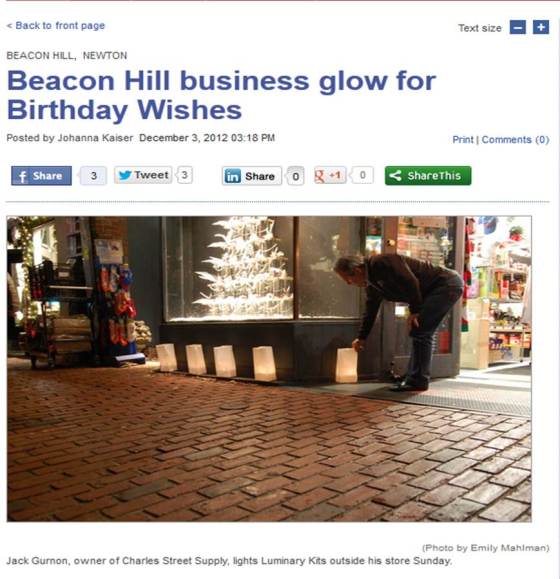560x579 pixels.
Task: Click the Facebook share count bubble
Action: tap(94, 176)
